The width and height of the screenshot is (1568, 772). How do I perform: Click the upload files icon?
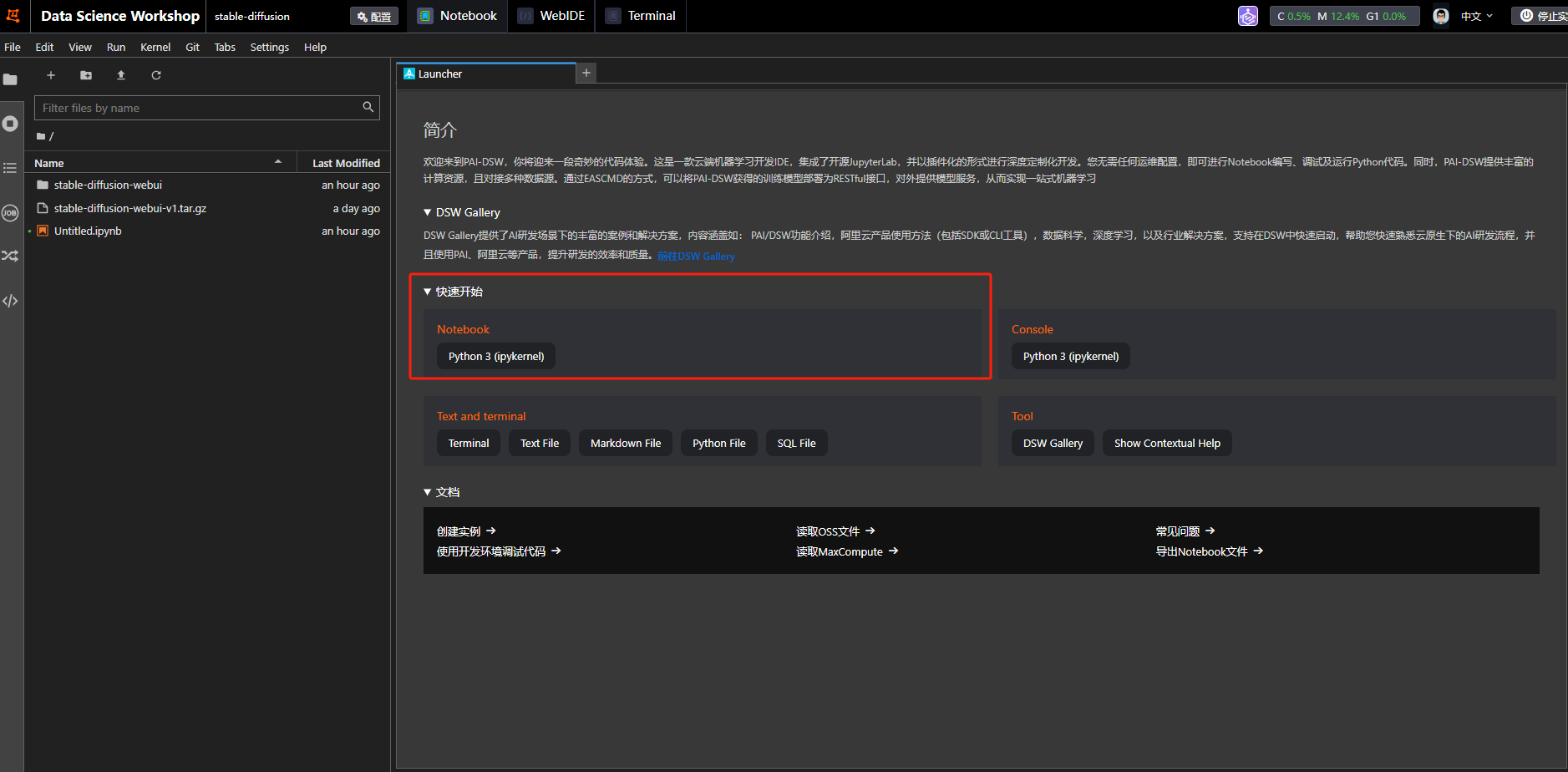coord(121,75)
